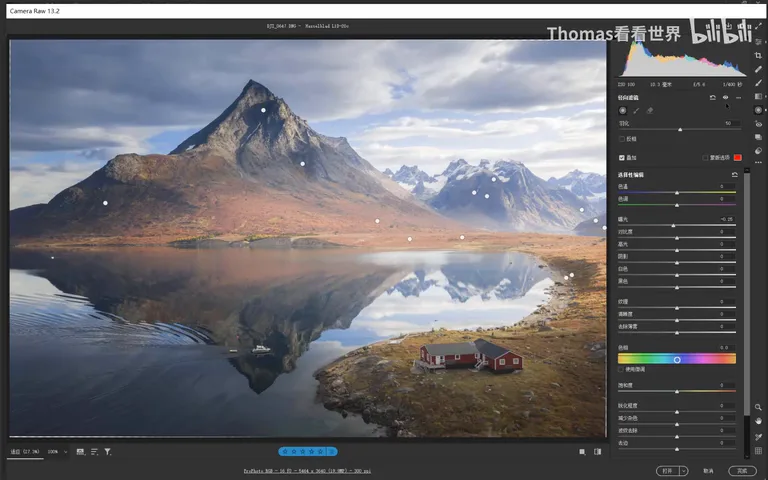Open workflow options link ProPhoto RGB
768x480 pixels.
[x=307, y=471]
